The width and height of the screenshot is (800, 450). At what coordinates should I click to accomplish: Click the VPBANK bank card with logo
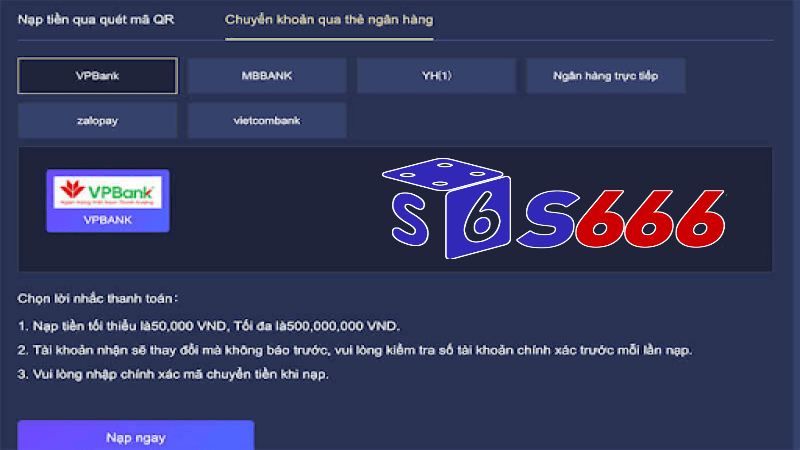[108, 201]
